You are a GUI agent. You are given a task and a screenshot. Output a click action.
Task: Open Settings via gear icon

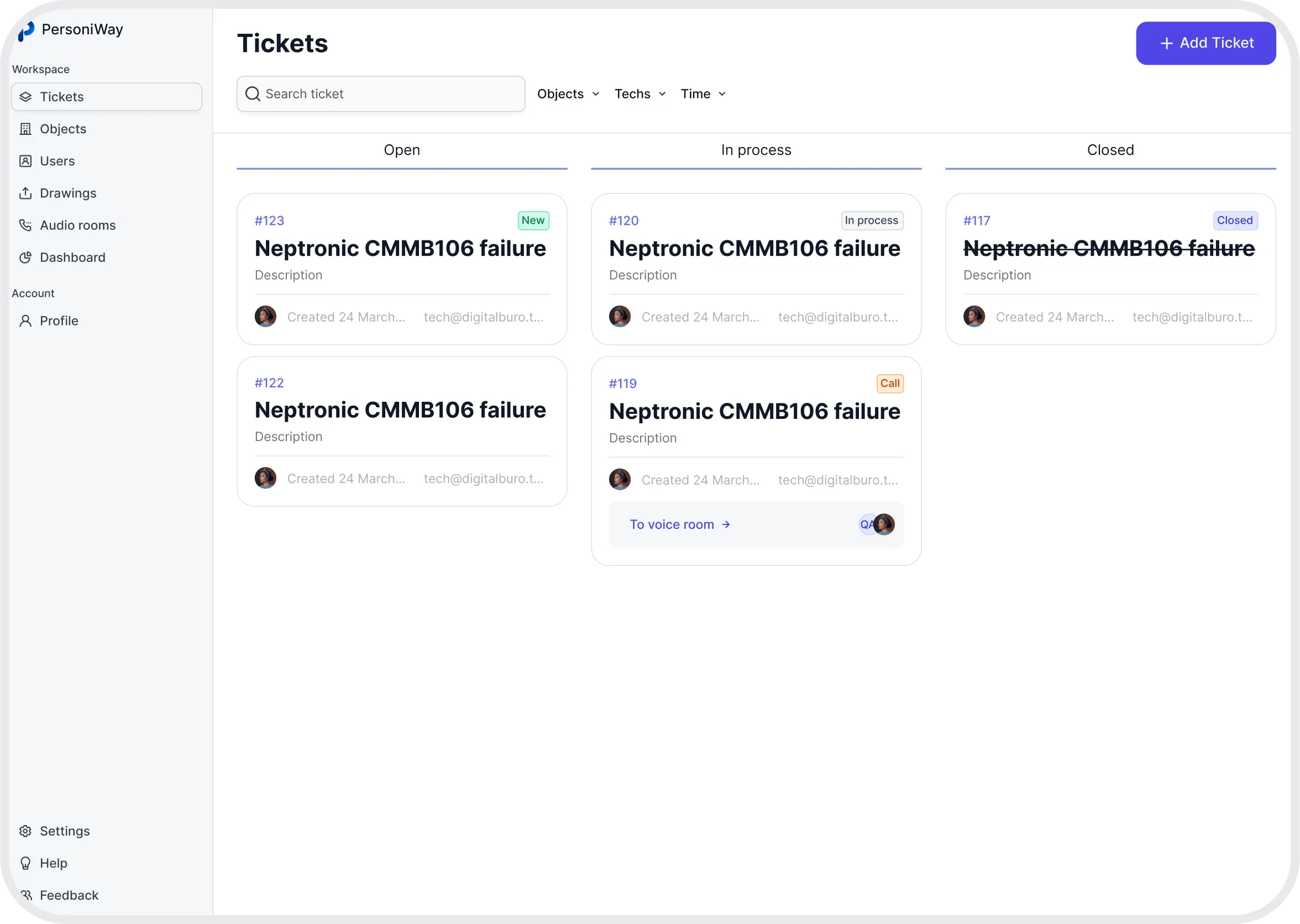tap(25, 831)
